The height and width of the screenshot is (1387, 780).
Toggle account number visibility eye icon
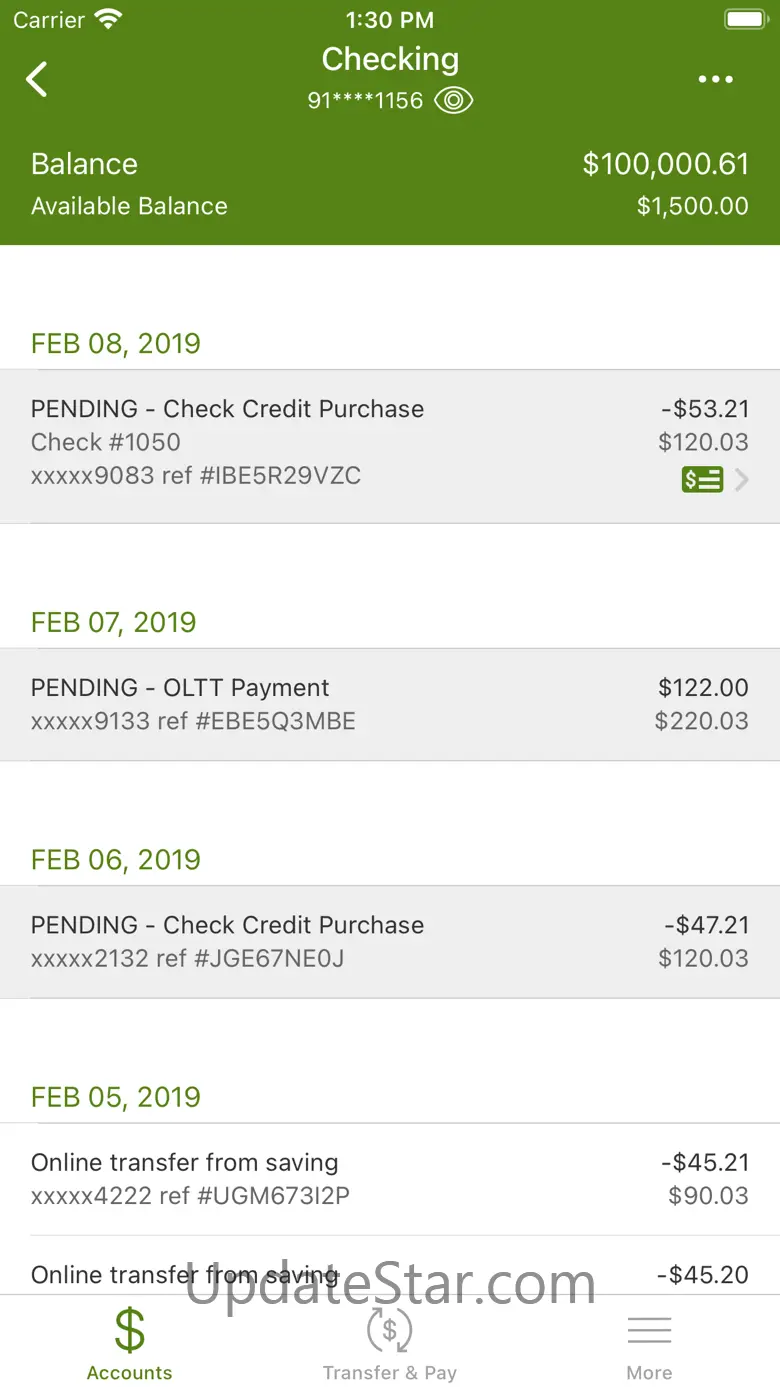point(454,100)
